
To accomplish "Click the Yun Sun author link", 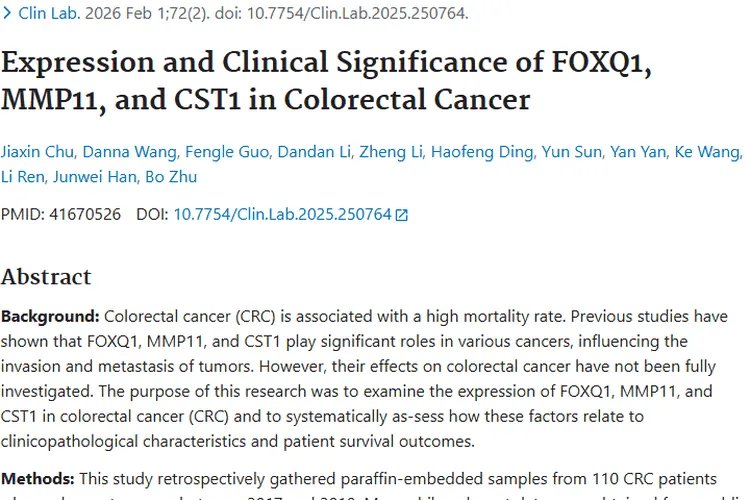I will click(571, 152).
